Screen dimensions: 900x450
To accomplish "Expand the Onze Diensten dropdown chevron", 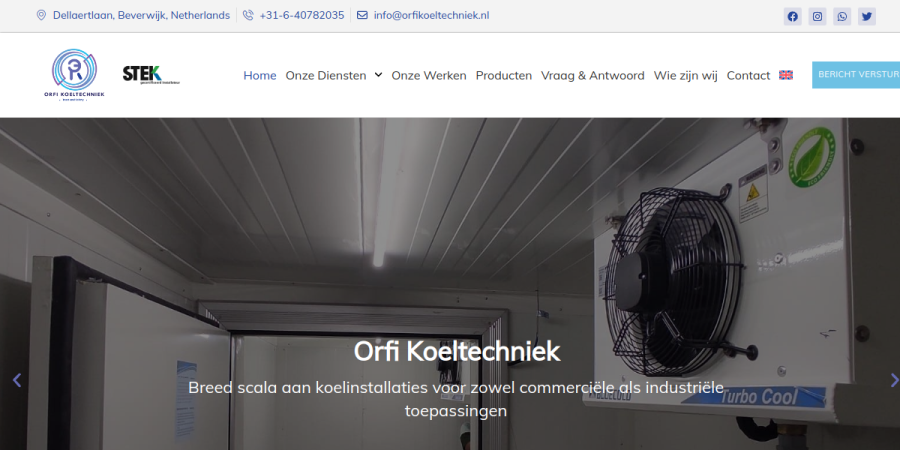I will (x=378, y=75).
